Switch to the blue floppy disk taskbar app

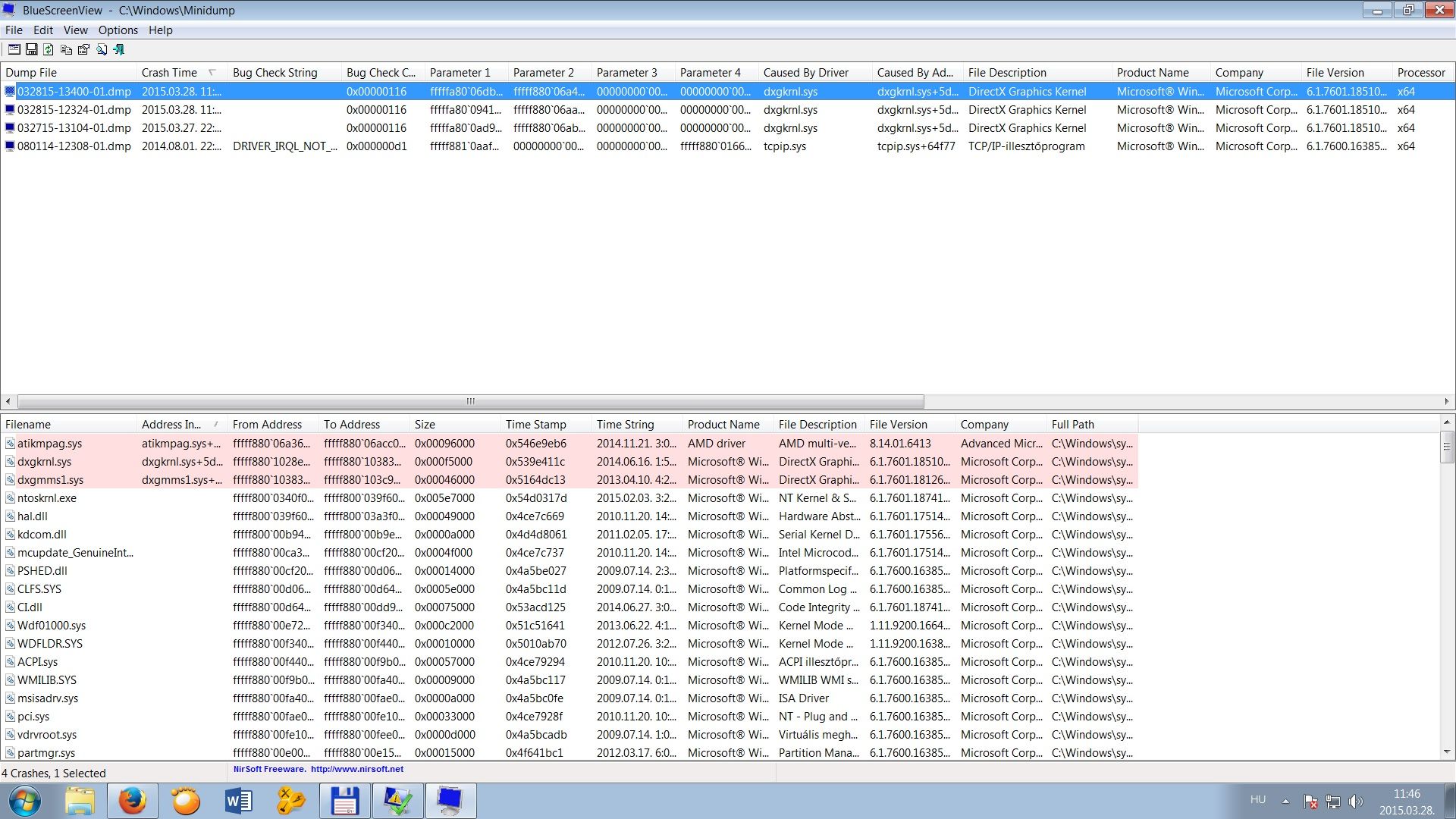coord(345,801)
